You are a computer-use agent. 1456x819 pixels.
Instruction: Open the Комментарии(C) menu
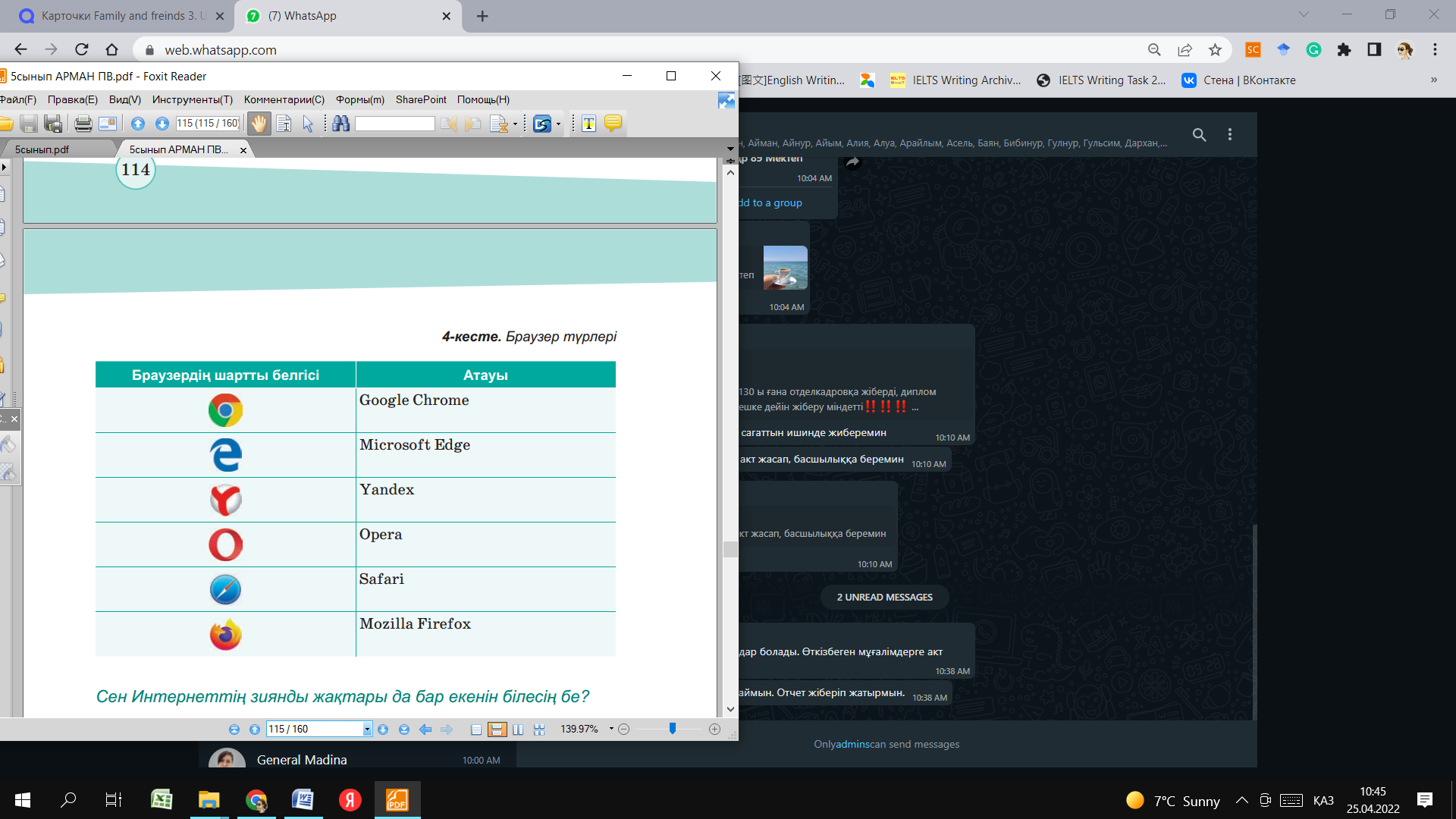pyautogui.click(x=284, y=99)
